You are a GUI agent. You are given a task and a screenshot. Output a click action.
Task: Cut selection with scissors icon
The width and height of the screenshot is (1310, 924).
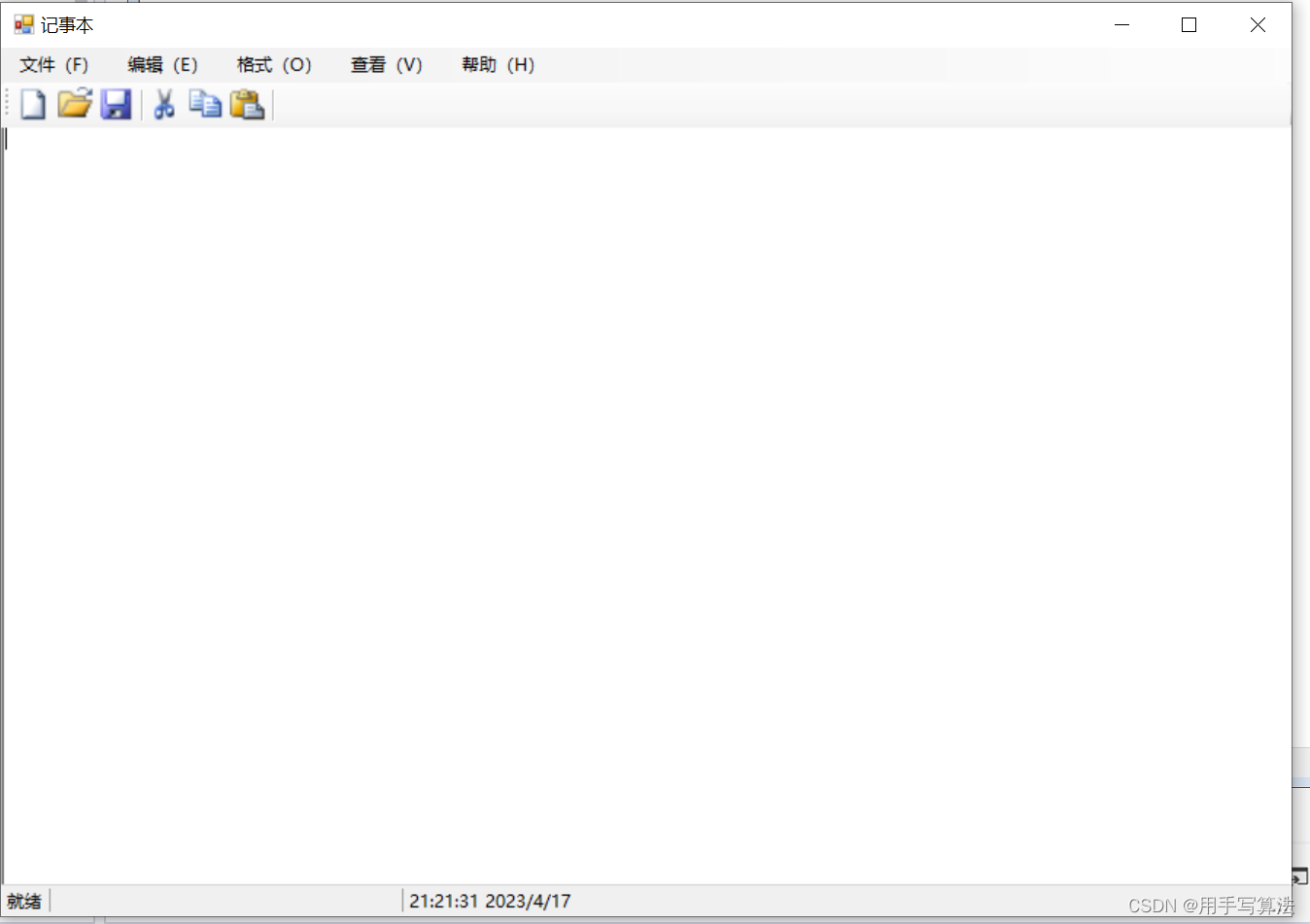click(164, 104)
